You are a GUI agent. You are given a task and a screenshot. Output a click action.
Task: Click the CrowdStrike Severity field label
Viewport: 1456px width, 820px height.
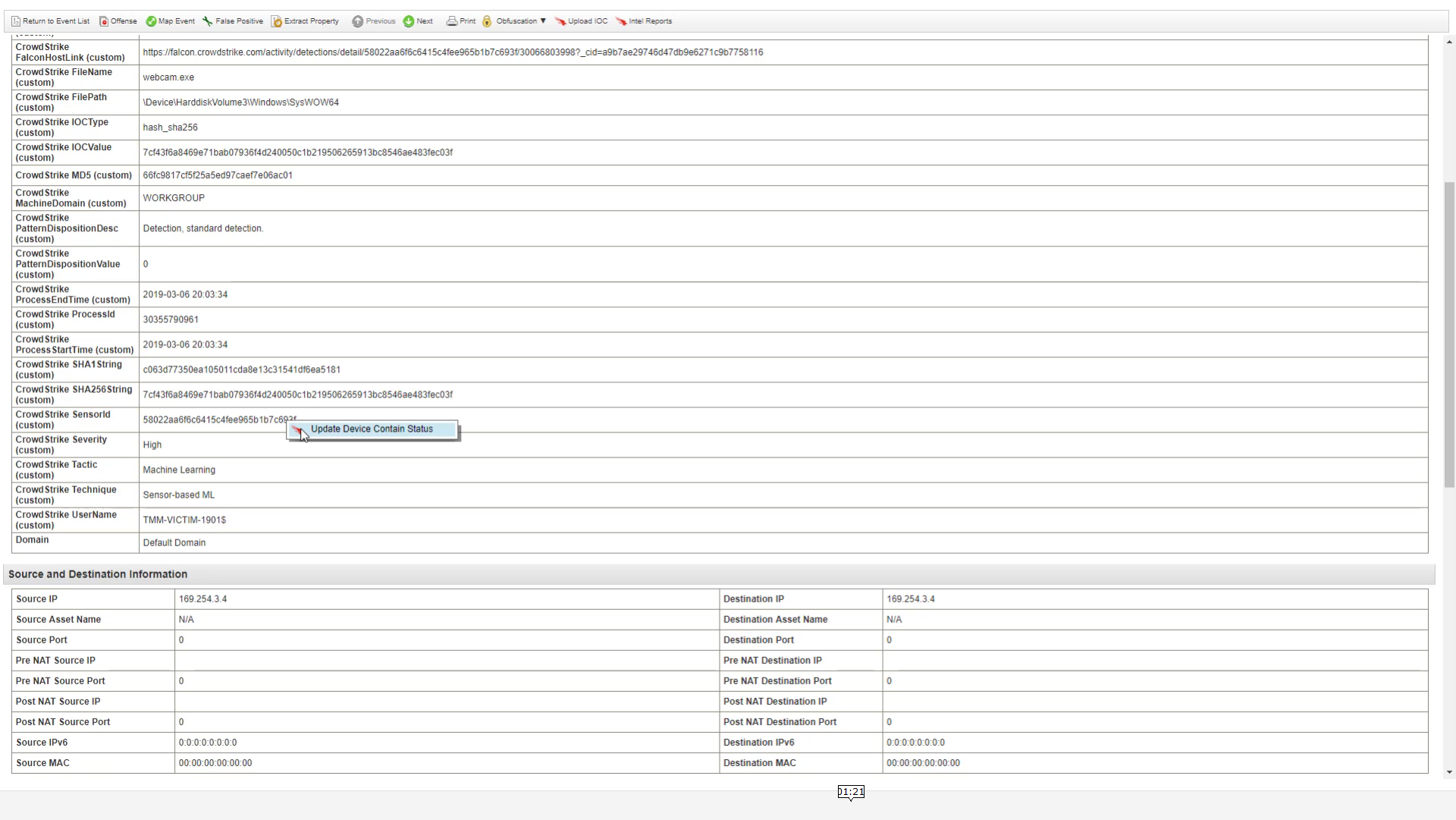61,445
